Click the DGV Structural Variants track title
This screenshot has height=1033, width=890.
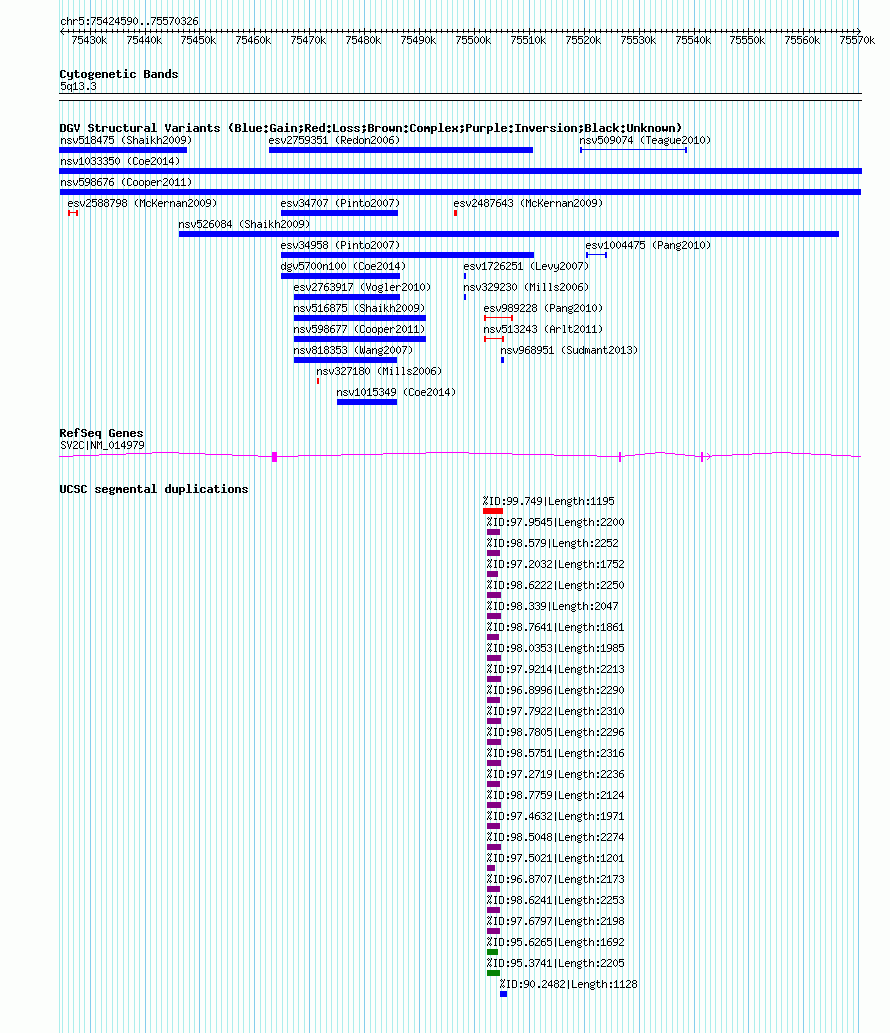(371, 128)
